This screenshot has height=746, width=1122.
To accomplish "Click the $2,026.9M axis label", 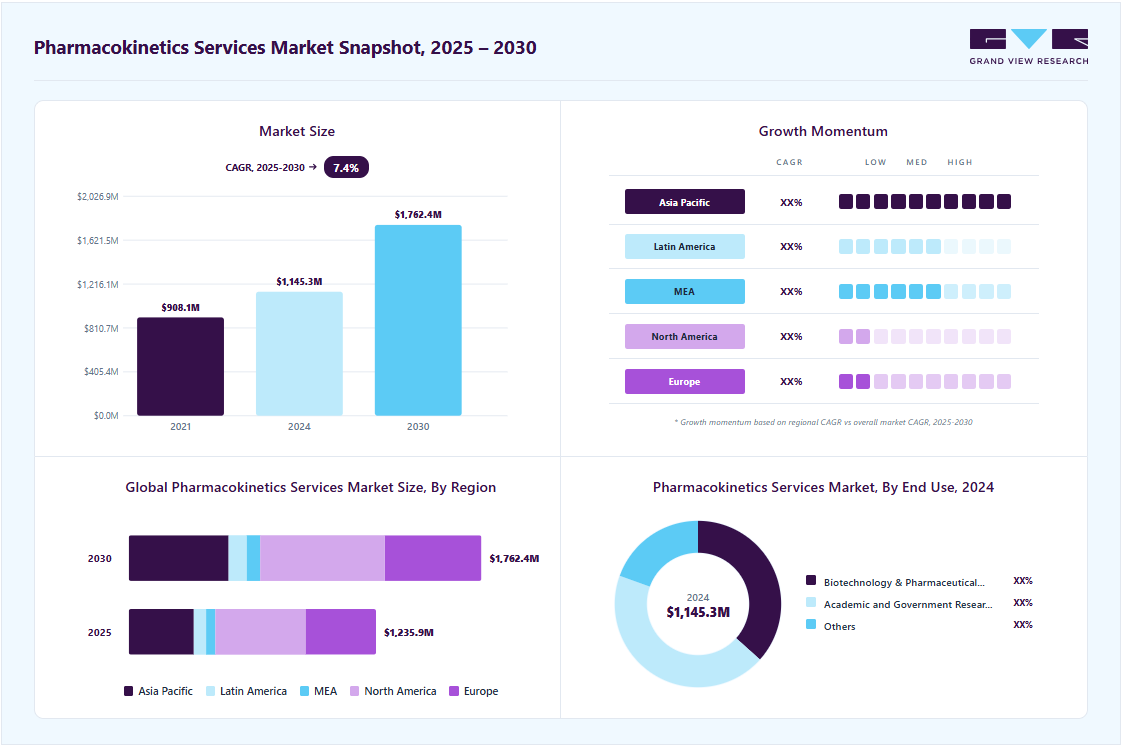I will 98,196.
